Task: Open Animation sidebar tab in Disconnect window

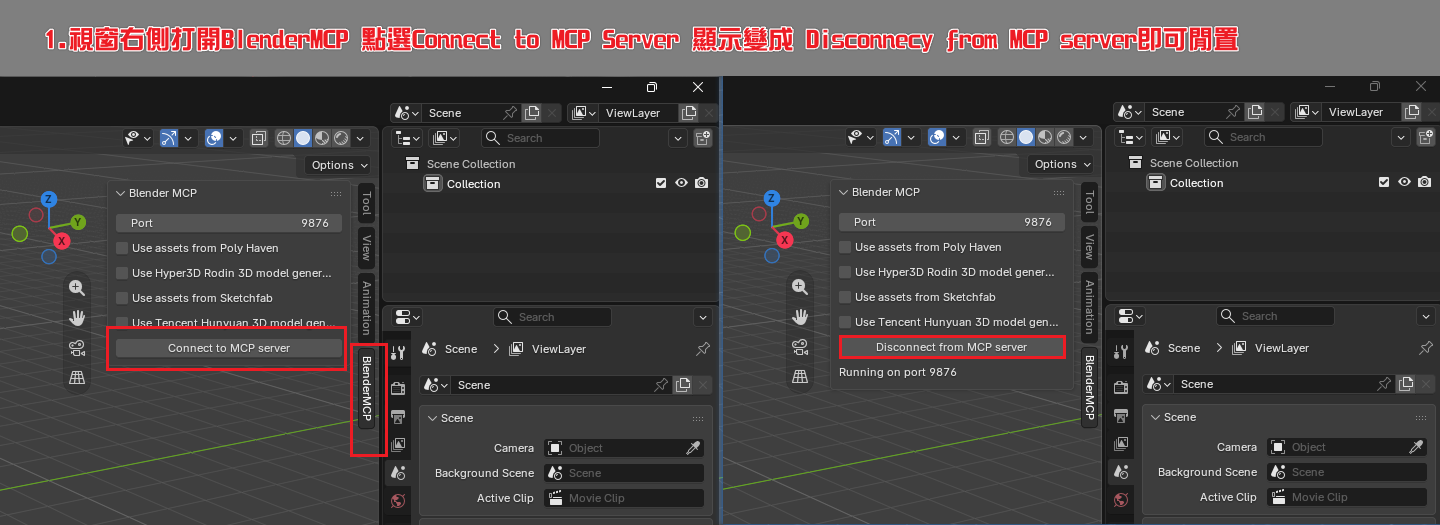Action: tap(1090, 306)
